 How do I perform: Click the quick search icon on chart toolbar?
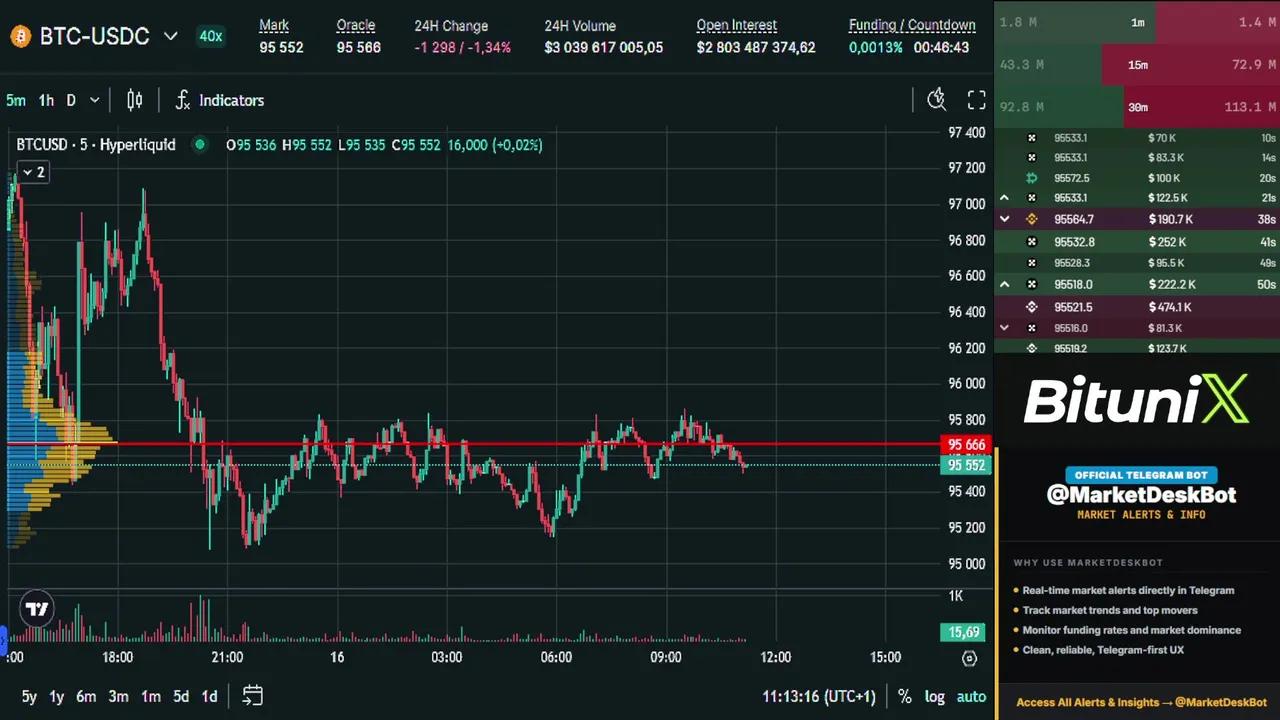pyautogui.click(x=936, y=99)
